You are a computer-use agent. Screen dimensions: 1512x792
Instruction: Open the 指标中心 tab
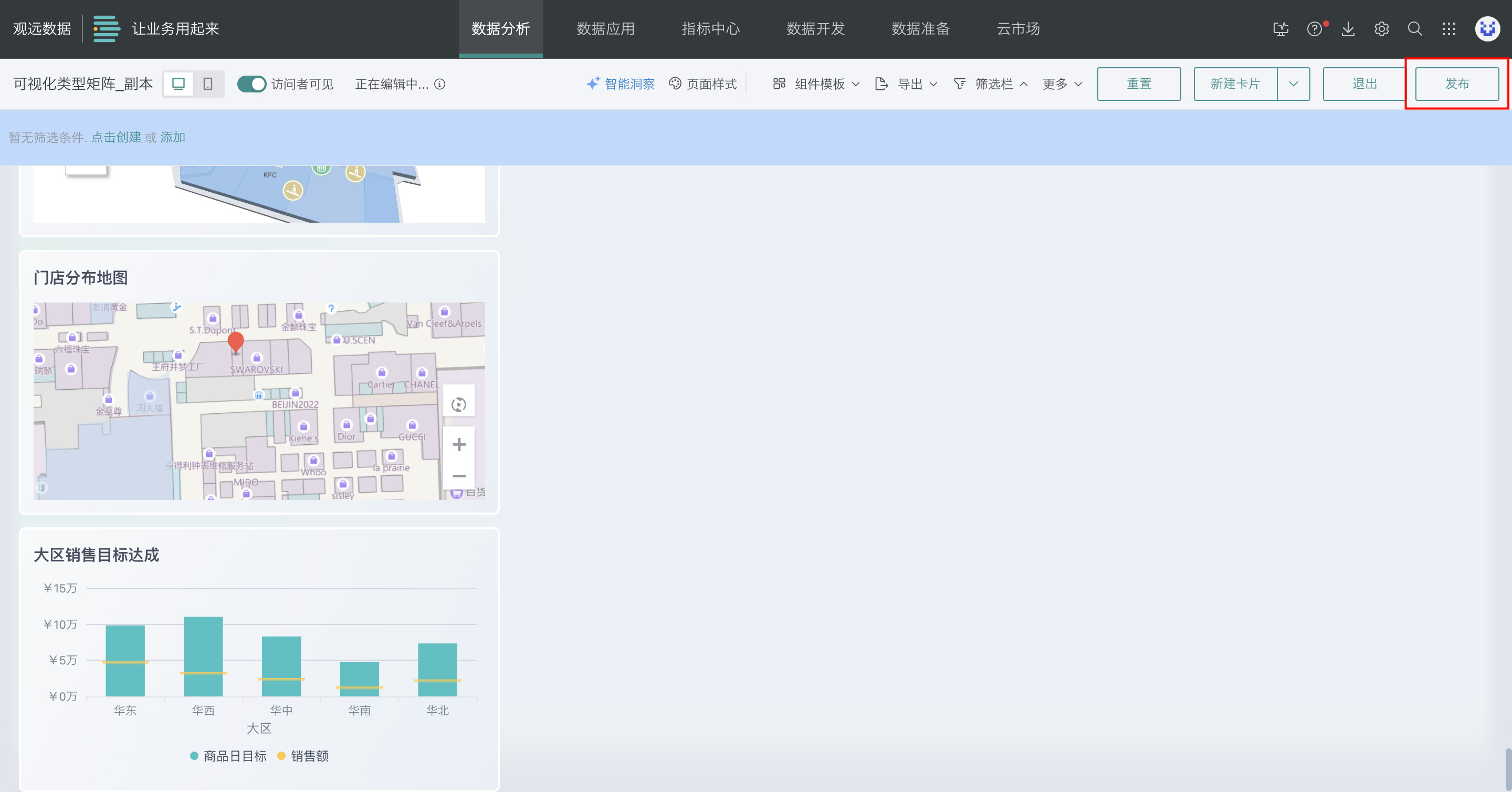click(710, 29)
